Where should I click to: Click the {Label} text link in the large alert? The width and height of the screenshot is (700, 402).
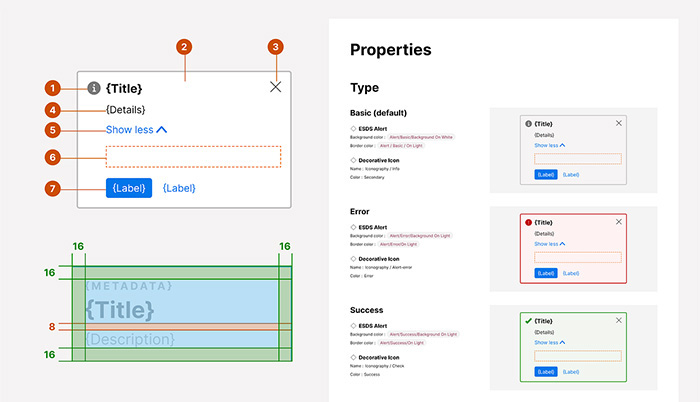point(179,188)
